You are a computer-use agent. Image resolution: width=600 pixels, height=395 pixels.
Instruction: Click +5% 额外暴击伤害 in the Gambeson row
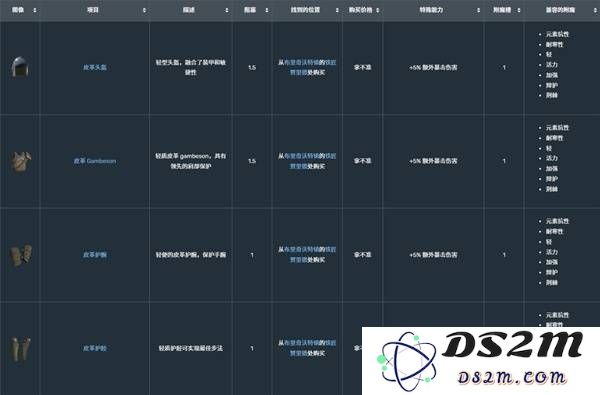(433, 161)
